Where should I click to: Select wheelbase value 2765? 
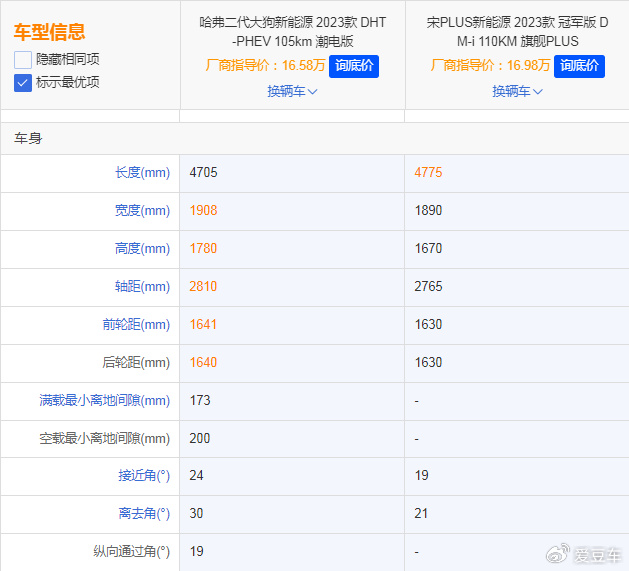point(428,287)
